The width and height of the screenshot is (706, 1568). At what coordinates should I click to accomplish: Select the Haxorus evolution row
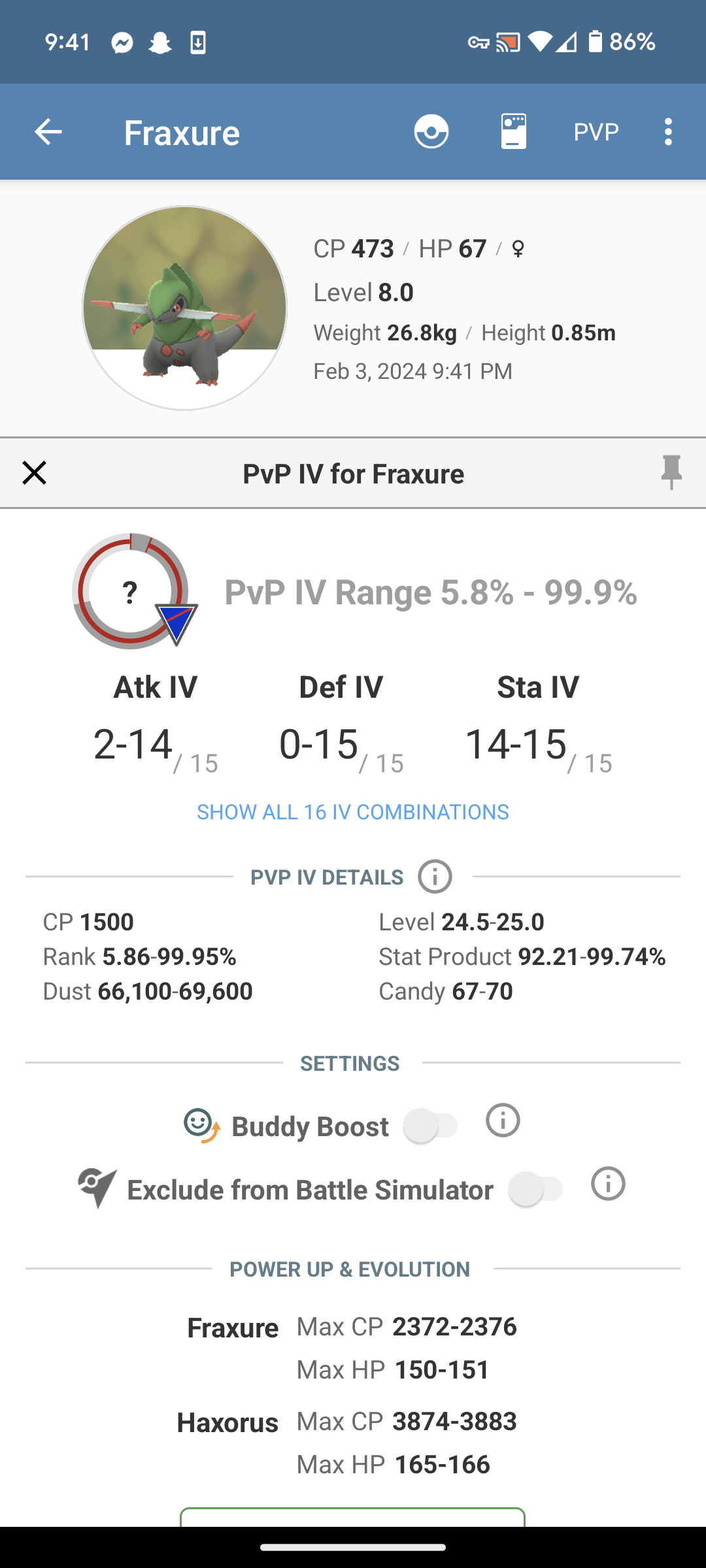pyautogui.click(x=227, y=1423)
